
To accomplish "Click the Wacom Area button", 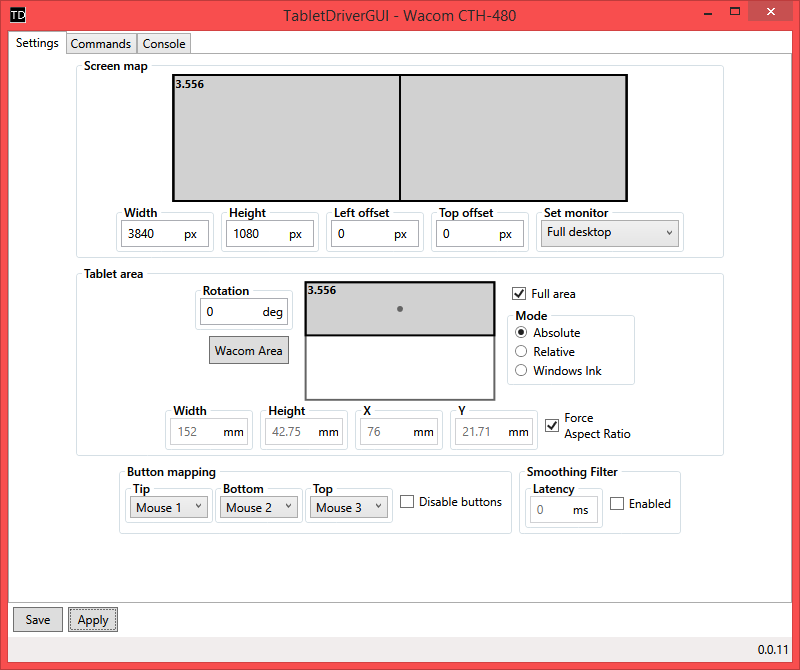I will 249,350.
